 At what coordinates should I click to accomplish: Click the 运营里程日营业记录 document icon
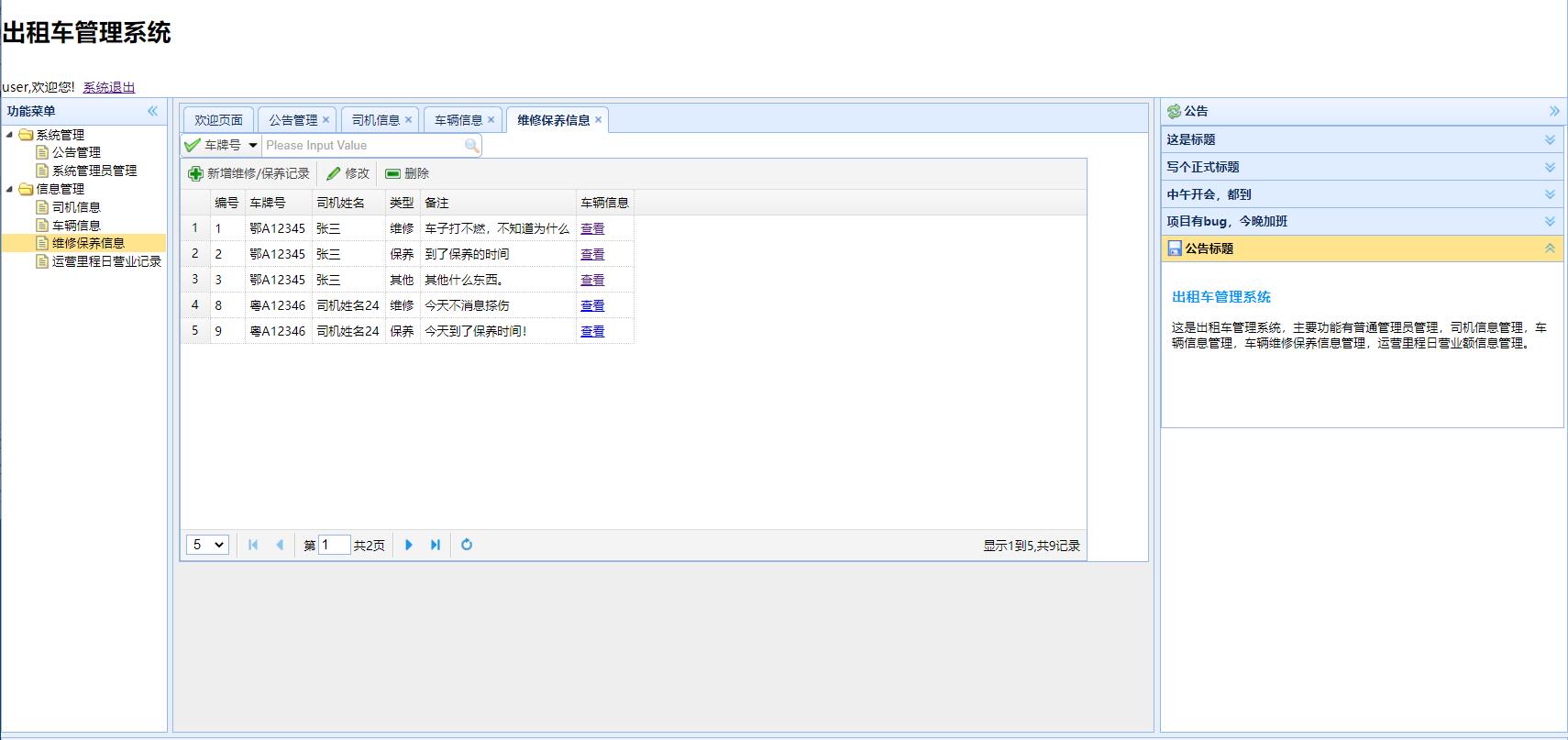(x=42, y=261)
